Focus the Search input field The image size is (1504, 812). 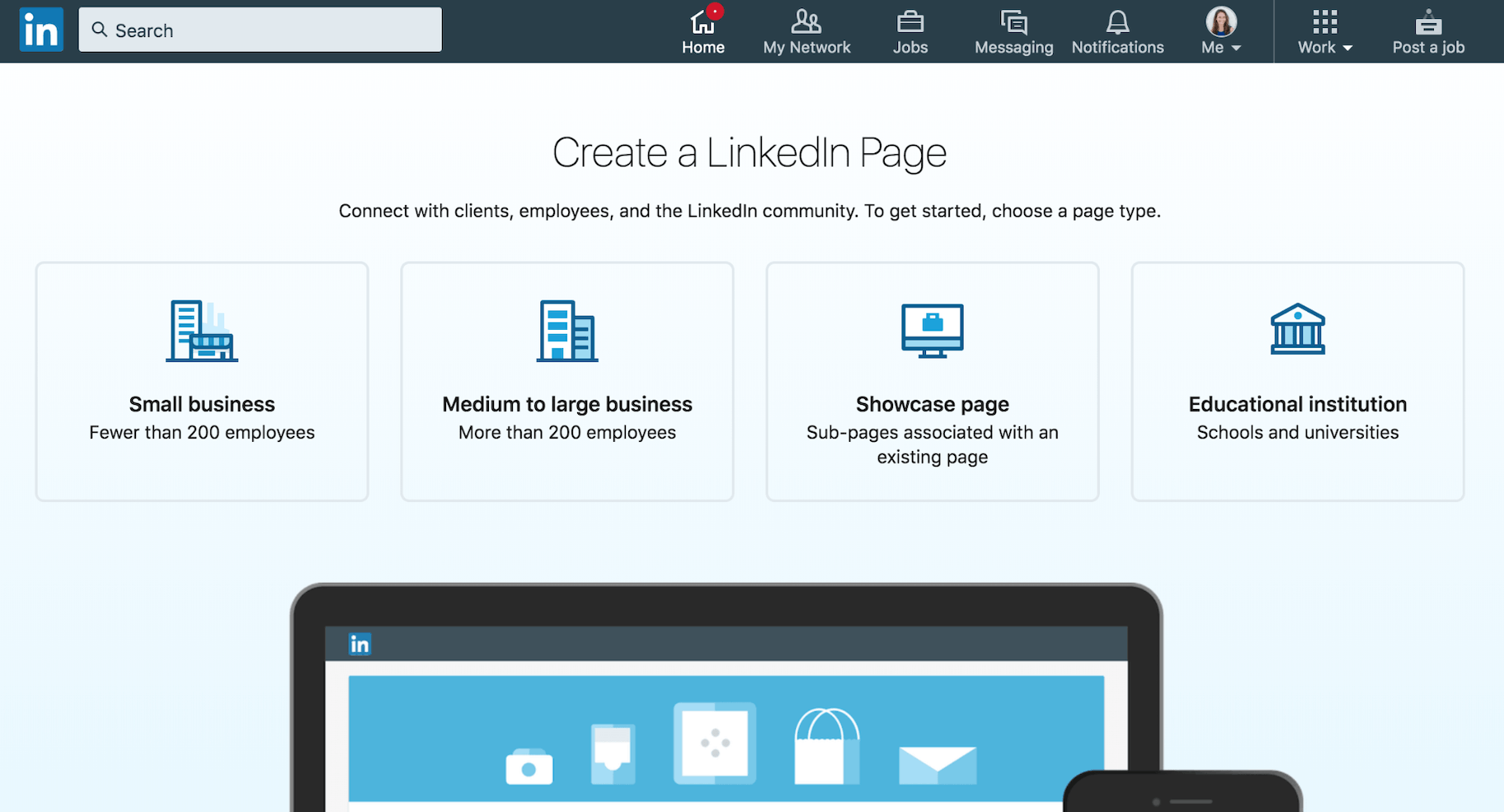click(272, 31)
